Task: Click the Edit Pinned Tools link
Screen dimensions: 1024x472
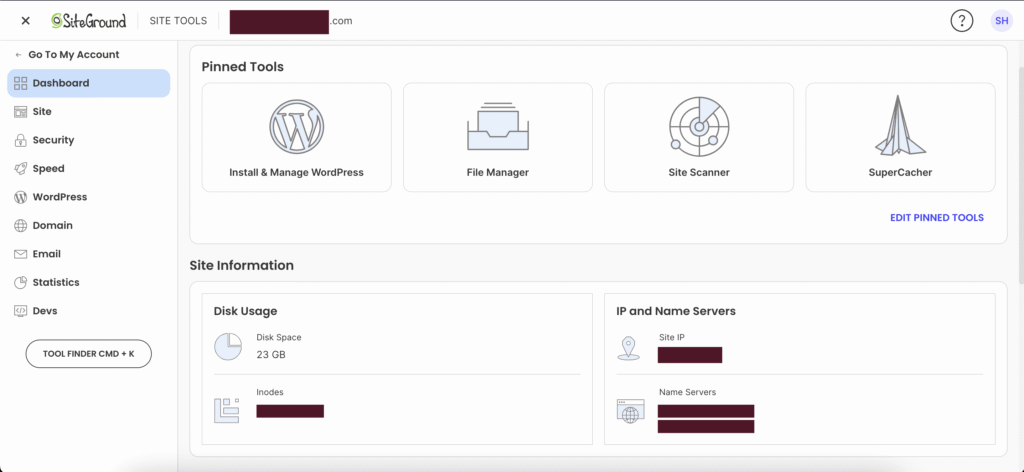Action: [936, 218]
